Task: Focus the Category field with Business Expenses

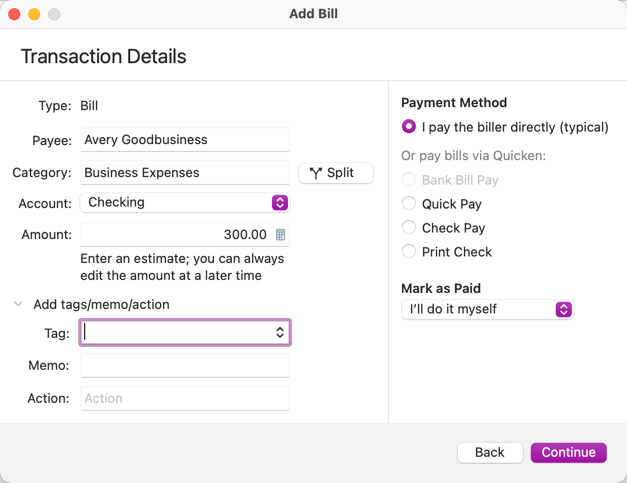Action: (184, 173)
